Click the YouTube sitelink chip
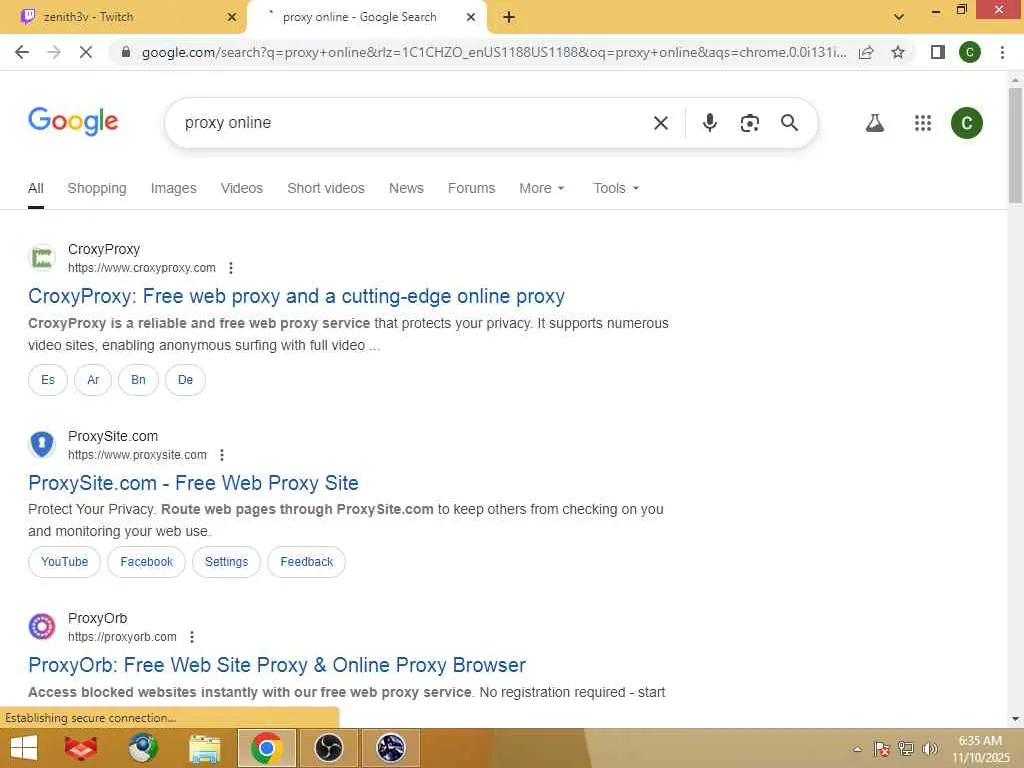Screen dimensions: 1024x768 (x=64, y=562)
